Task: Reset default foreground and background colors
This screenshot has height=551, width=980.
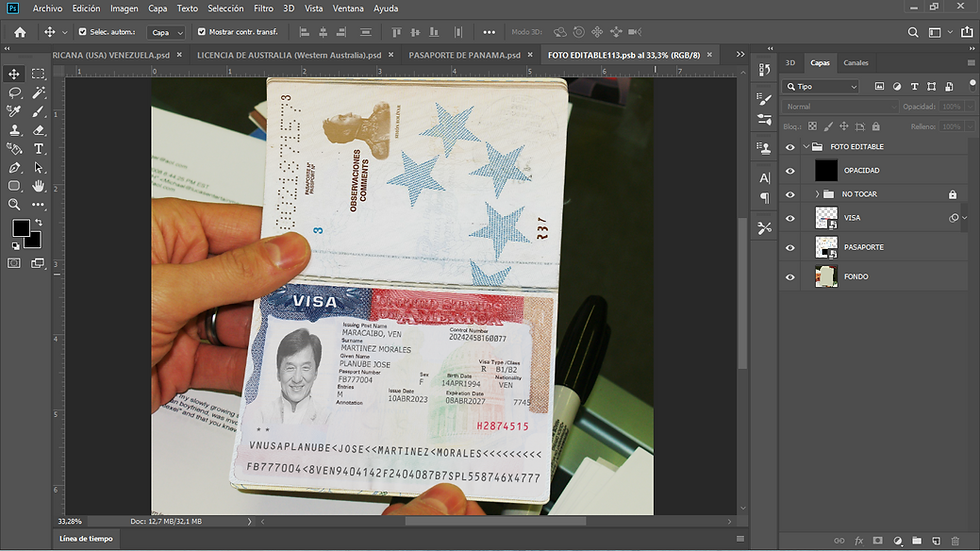Action: coord(15,246)
